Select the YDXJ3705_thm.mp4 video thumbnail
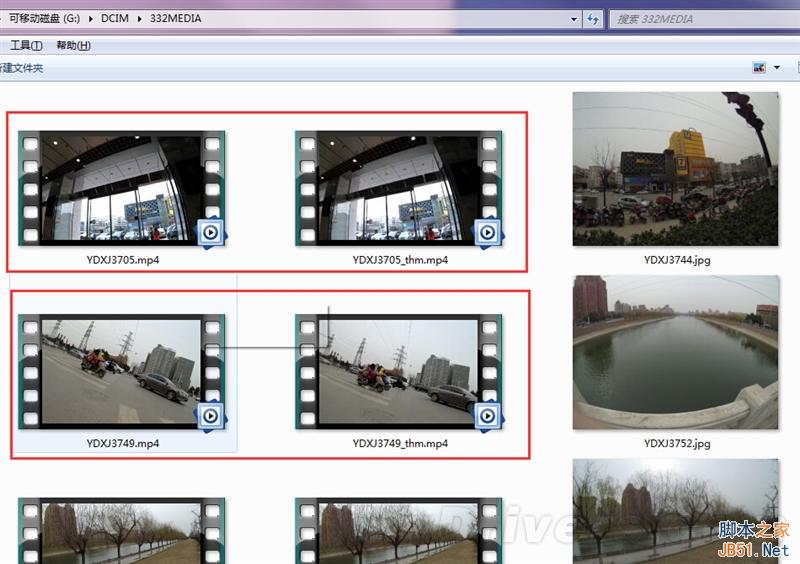Screen dimensions: 800x564 click(398, 188)
